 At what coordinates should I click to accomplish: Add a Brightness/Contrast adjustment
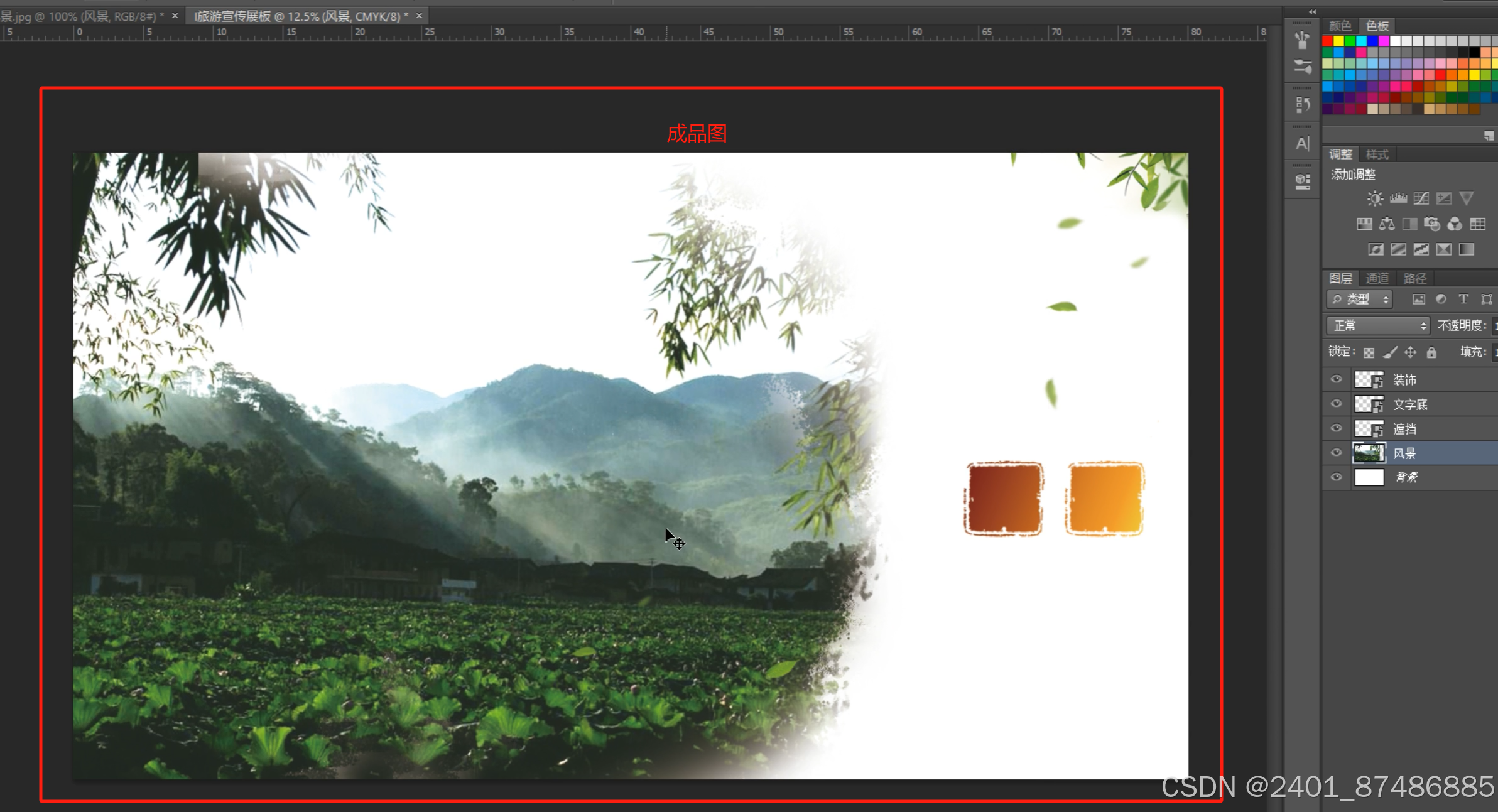[x=1375, y=198]
